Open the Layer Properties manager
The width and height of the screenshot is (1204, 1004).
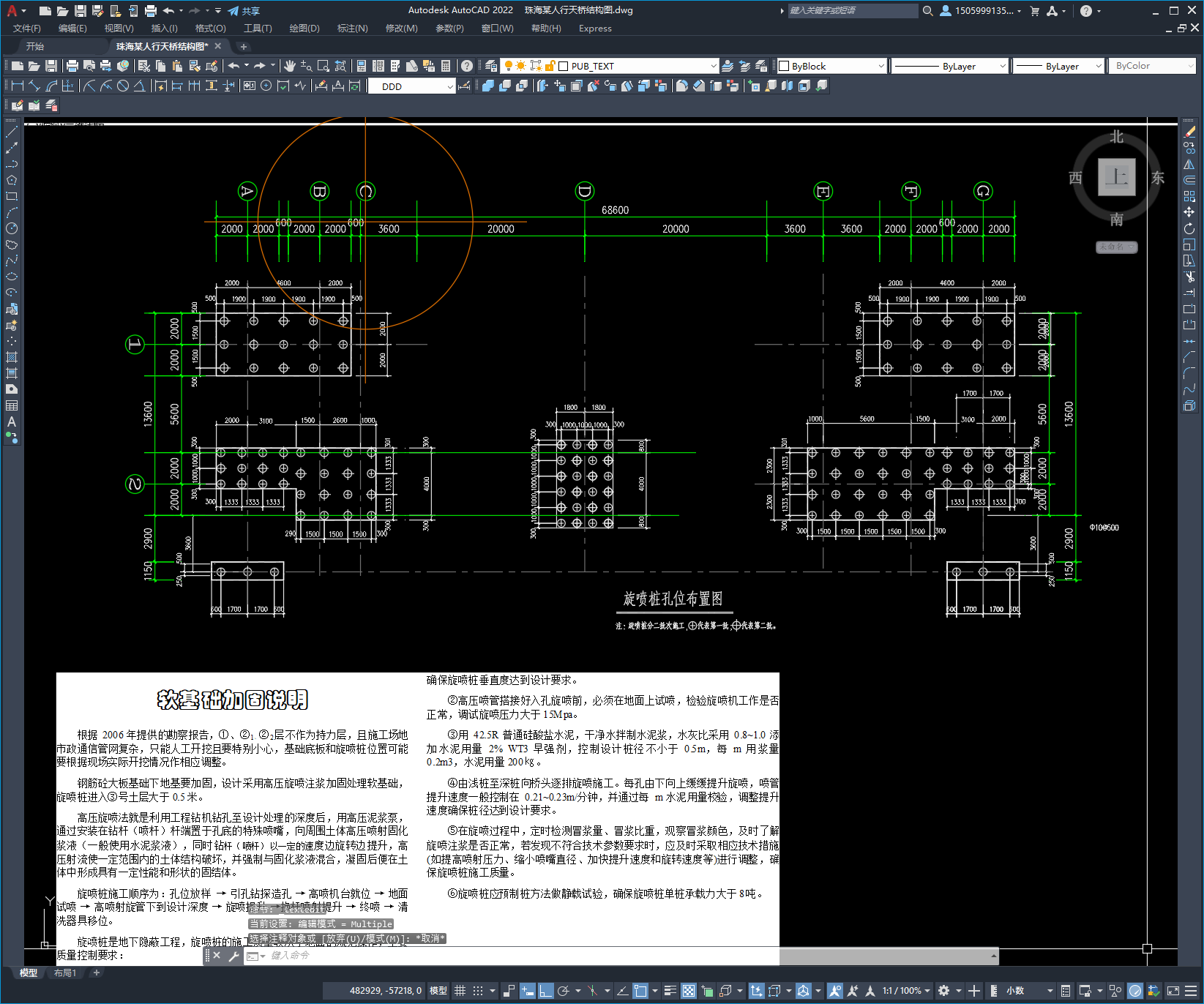click(490, 66)
